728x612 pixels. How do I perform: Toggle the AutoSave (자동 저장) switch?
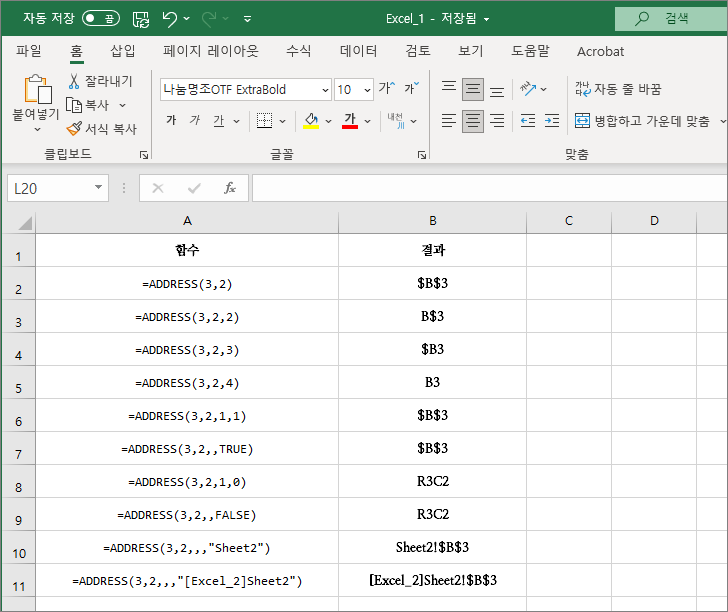coord(101,19)
